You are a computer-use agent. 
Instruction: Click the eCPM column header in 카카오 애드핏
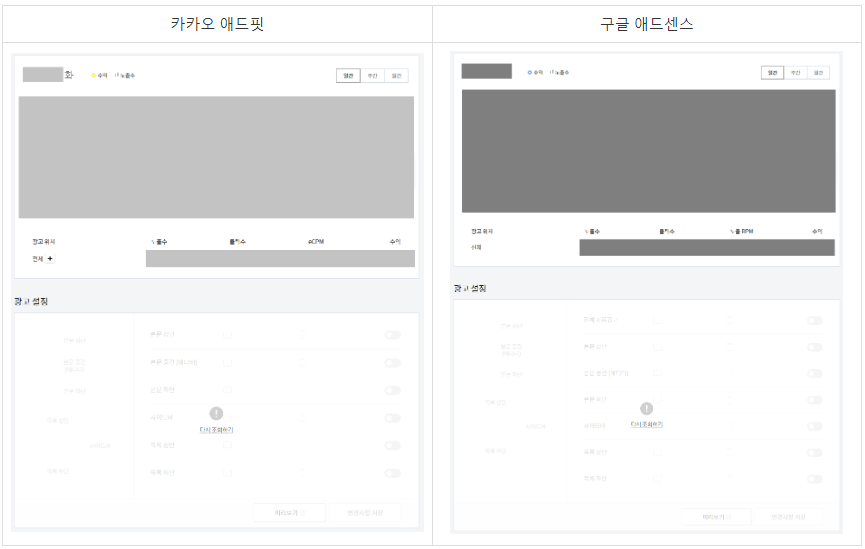[316, 242]
